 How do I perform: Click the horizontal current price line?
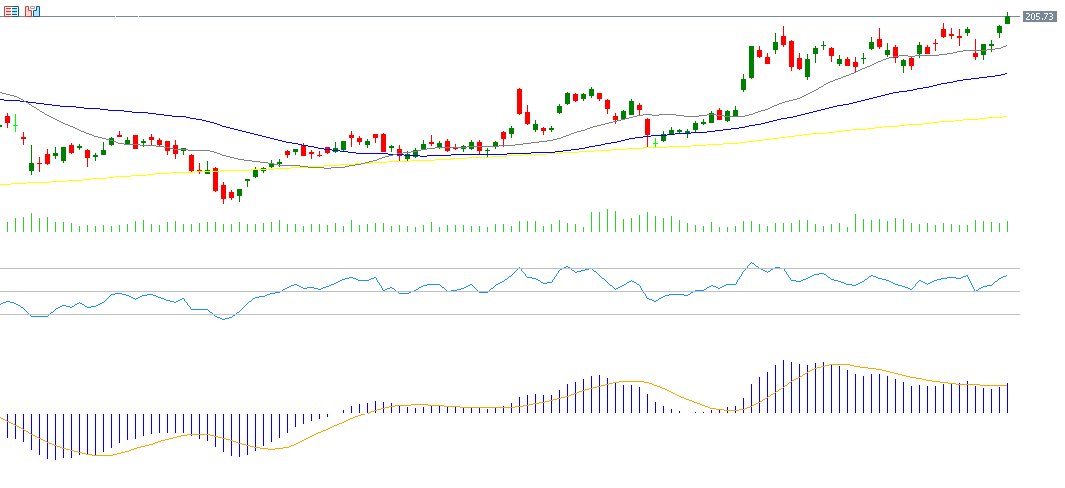tap(500, 17)
